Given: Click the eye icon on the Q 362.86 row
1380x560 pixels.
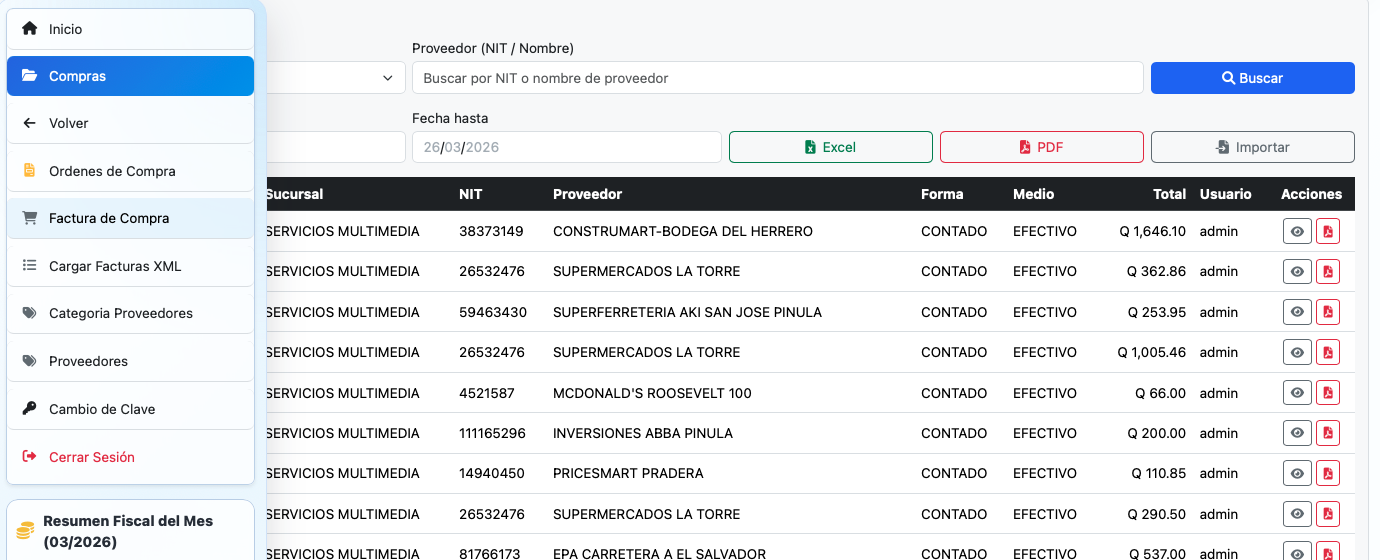Looking at the screenshot, I should 1297,271.
